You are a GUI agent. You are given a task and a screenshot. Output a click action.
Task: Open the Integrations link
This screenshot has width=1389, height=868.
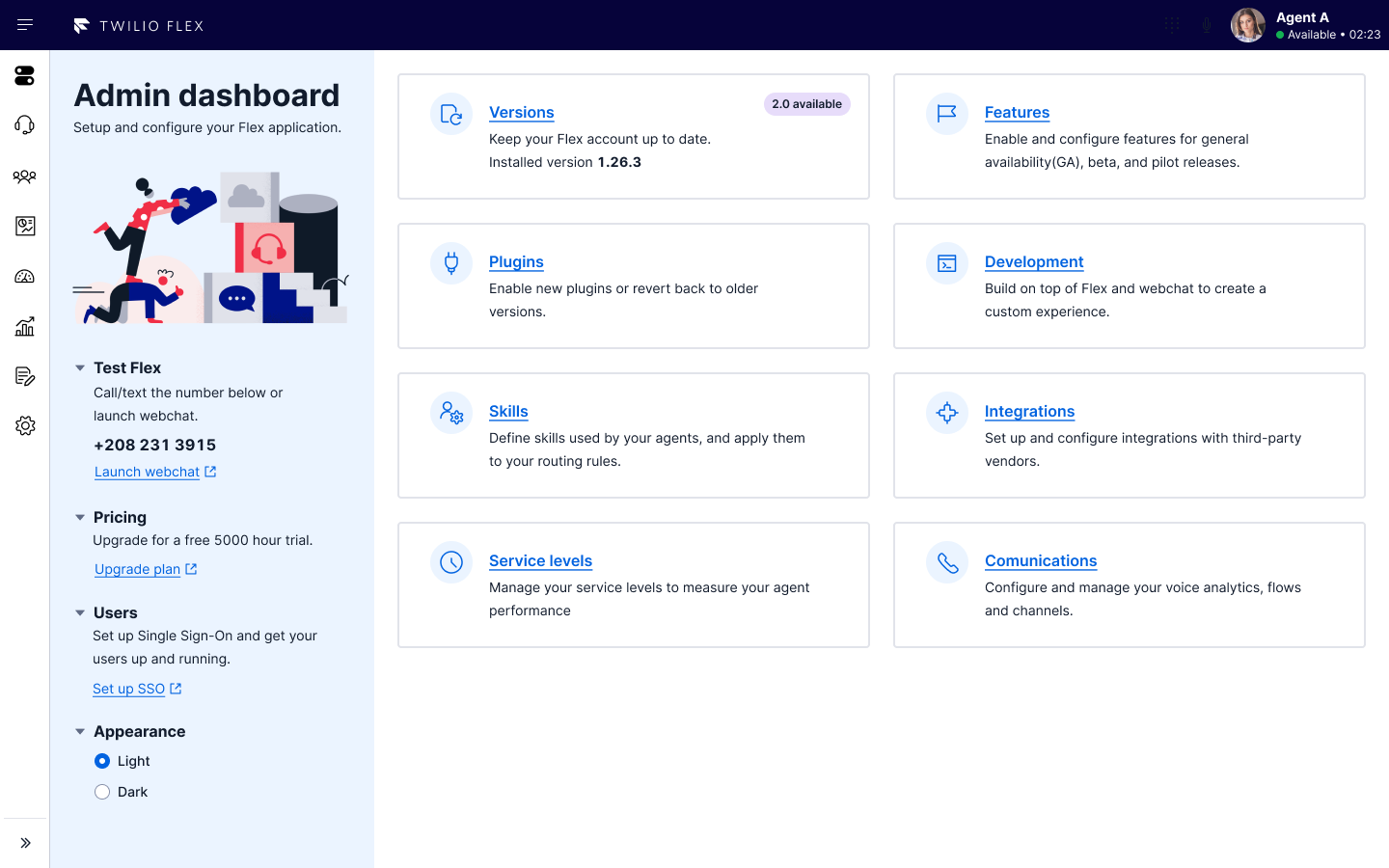pos(1029,412)
